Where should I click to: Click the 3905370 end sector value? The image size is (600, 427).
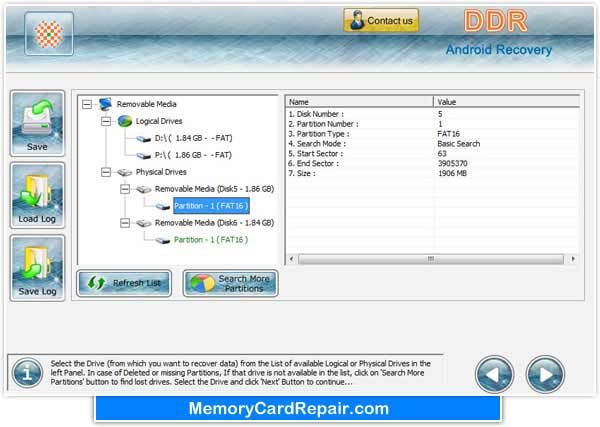click(x=453, y=163)
